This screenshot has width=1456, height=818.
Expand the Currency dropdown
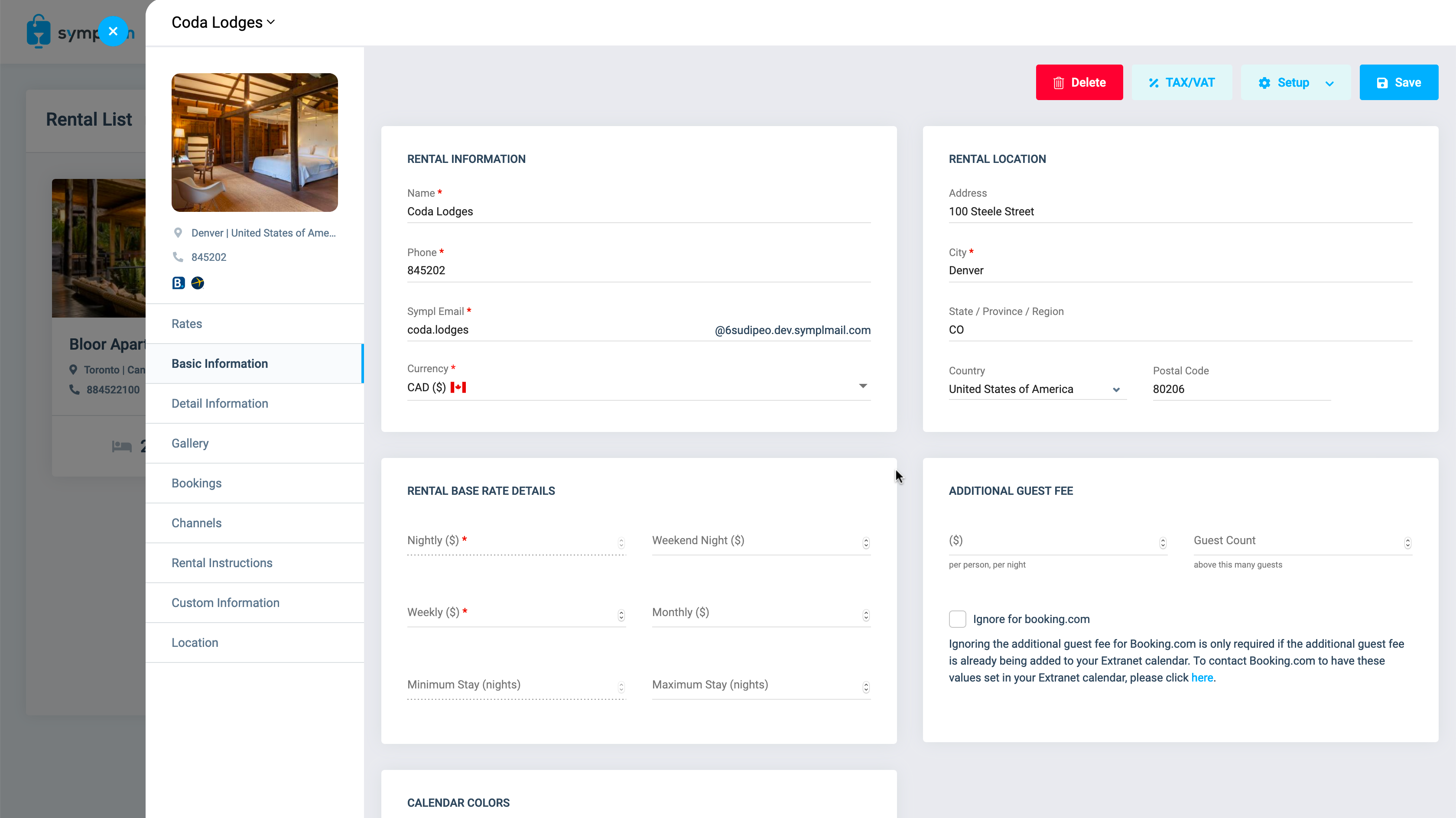(862, 386)
